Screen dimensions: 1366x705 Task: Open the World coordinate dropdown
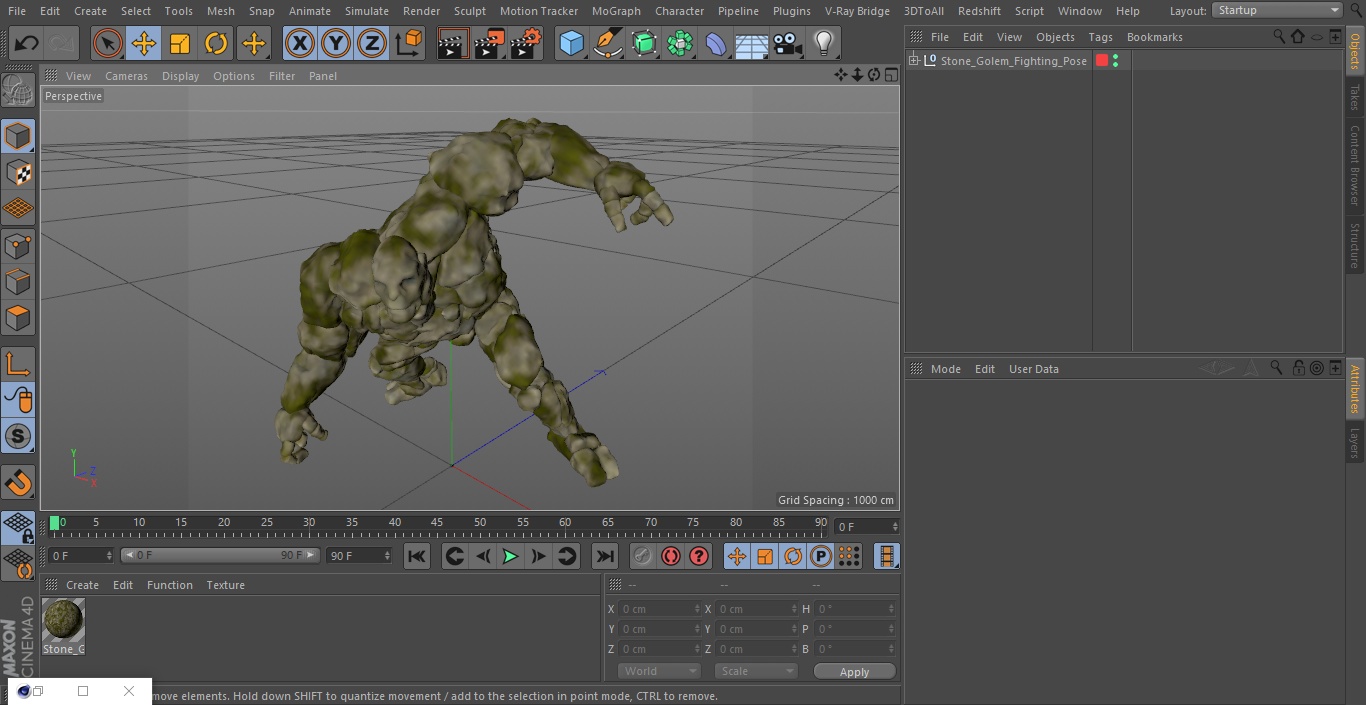pyautogui.click(x=659, y=671)
